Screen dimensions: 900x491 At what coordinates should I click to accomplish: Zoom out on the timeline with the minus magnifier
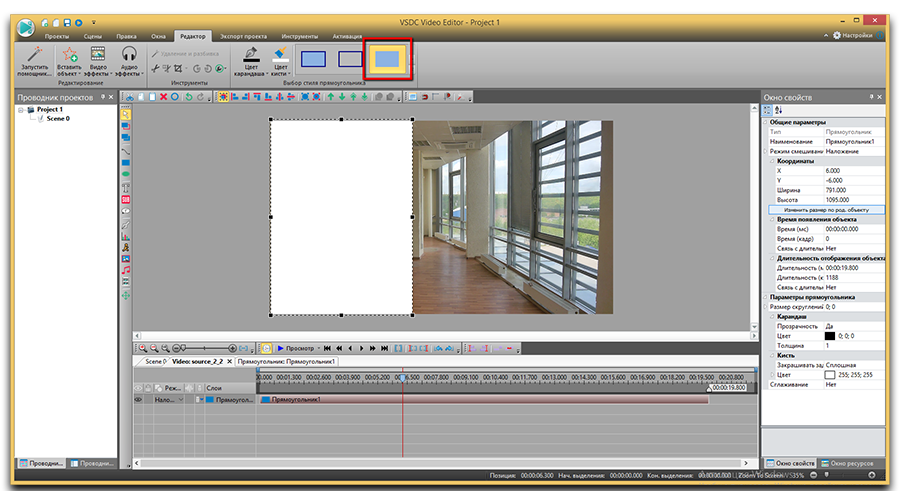pyautogui.click(x=154, y=348)
